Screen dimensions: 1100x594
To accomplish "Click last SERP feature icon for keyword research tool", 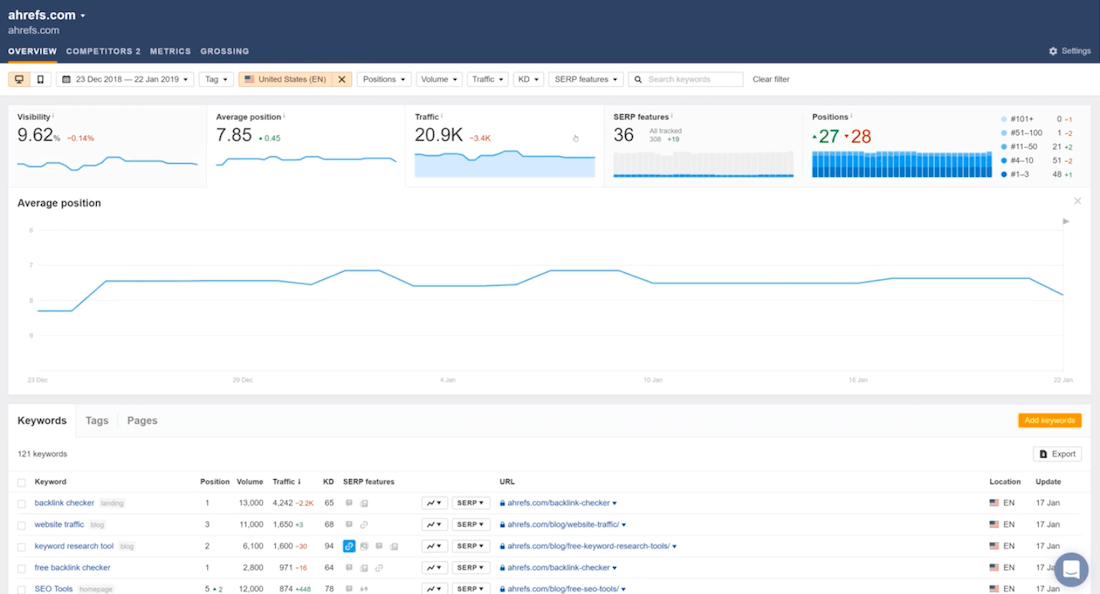I will (394, 546).
